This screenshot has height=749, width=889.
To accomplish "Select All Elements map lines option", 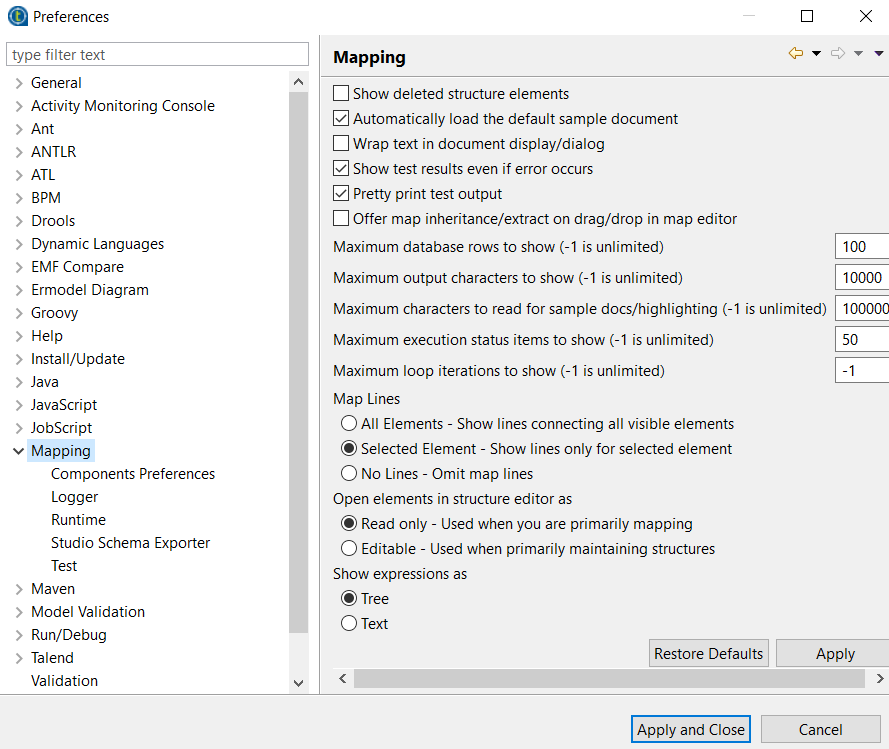I will pyautogui.click(x=349, y=424).
